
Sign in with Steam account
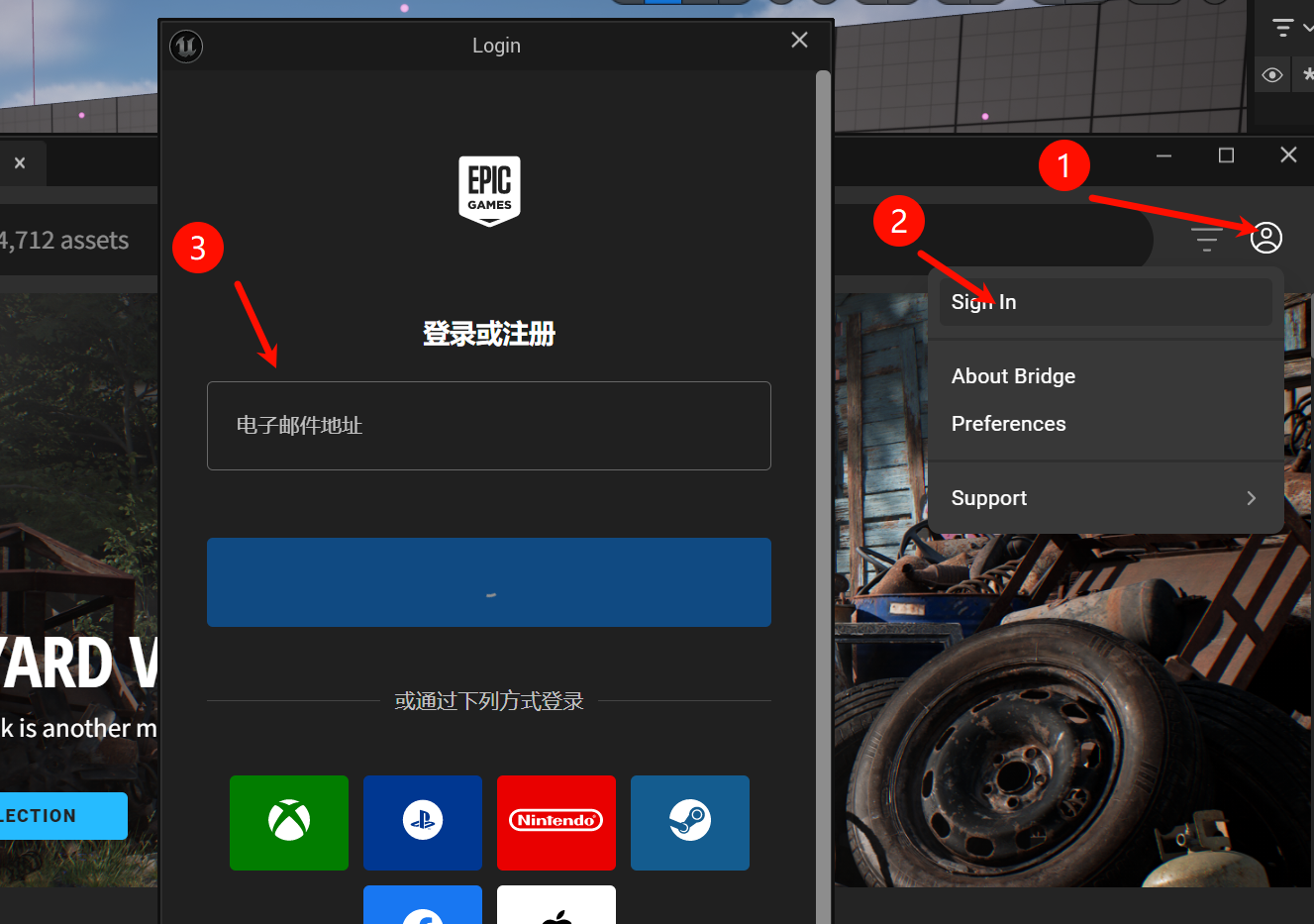coord(690,822)
